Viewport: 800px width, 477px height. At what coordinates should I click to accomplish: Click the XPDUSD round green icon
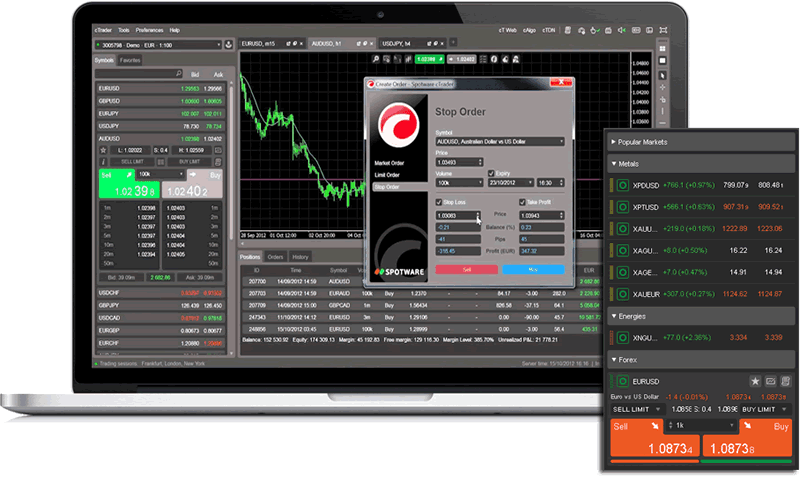(622, 185)
